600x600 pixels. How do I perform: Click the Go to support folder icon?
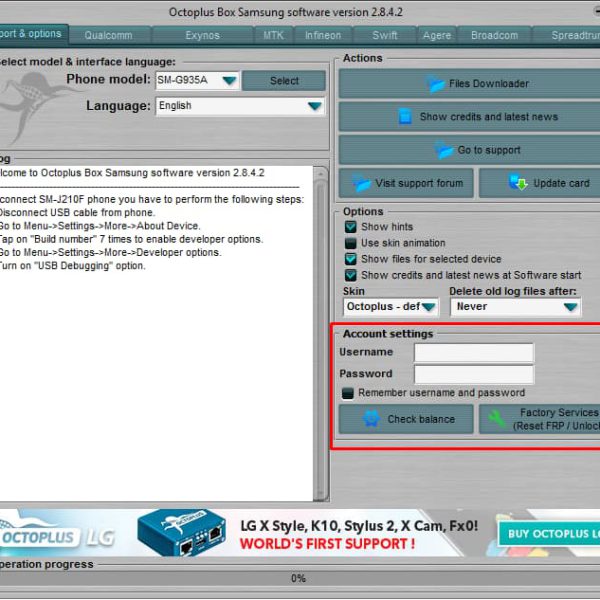point(444,151)
